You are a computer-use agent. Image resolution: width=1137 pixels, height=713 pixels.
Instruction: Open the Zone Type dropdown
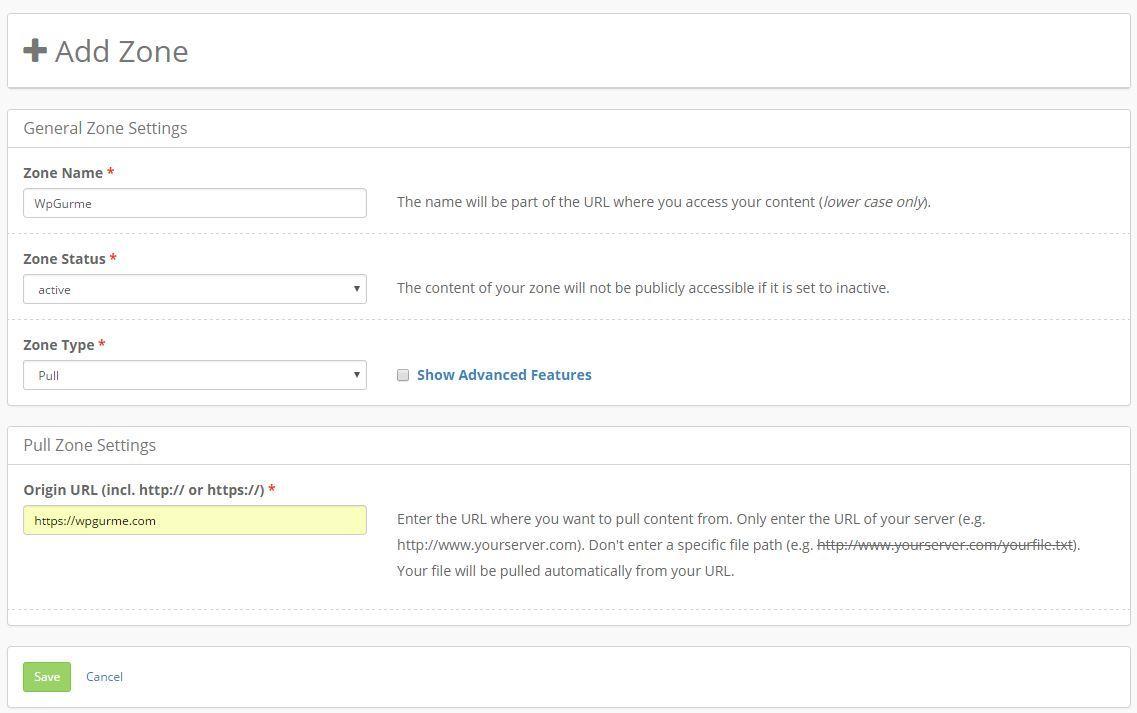tap(194, 375)
